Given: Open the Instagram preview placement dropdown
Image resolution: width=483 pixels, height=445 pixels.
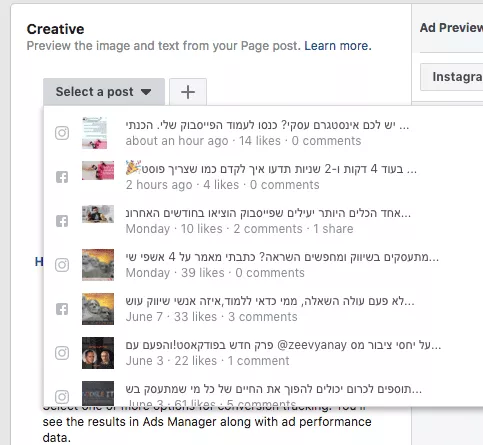Looking at the screenshot, I should 451,77.
